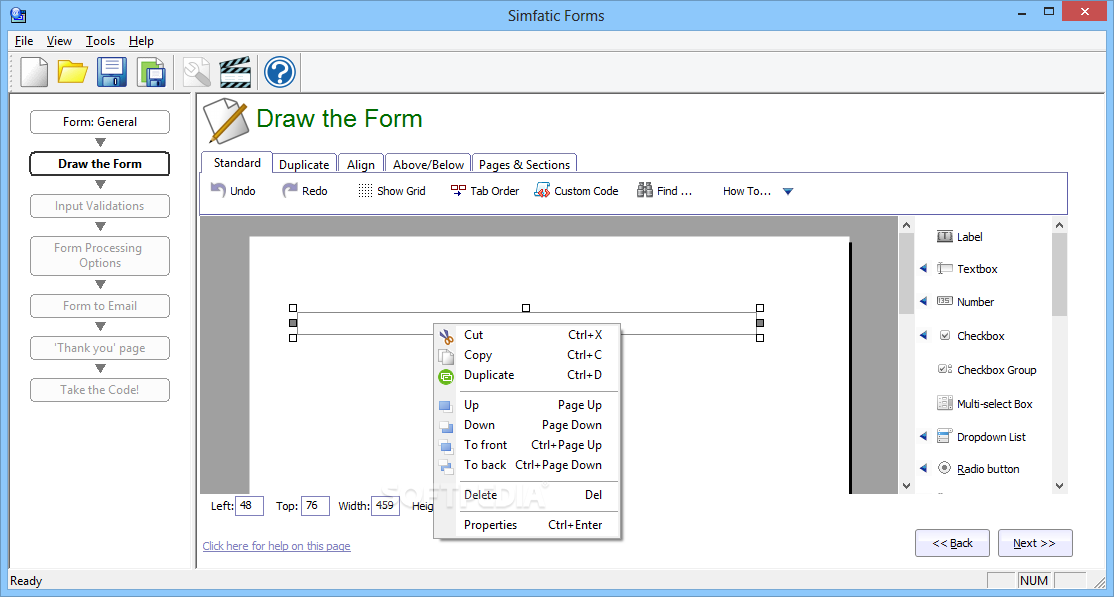Click the Next >> button

point(1034,543)
